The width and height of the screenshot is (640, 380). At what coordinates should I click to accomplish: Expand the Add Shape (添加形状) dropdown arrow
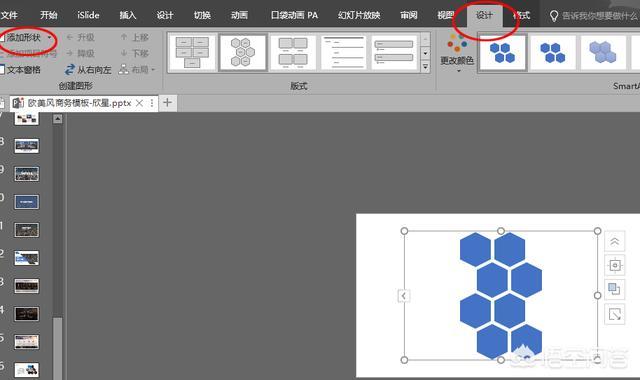point(49,38)
